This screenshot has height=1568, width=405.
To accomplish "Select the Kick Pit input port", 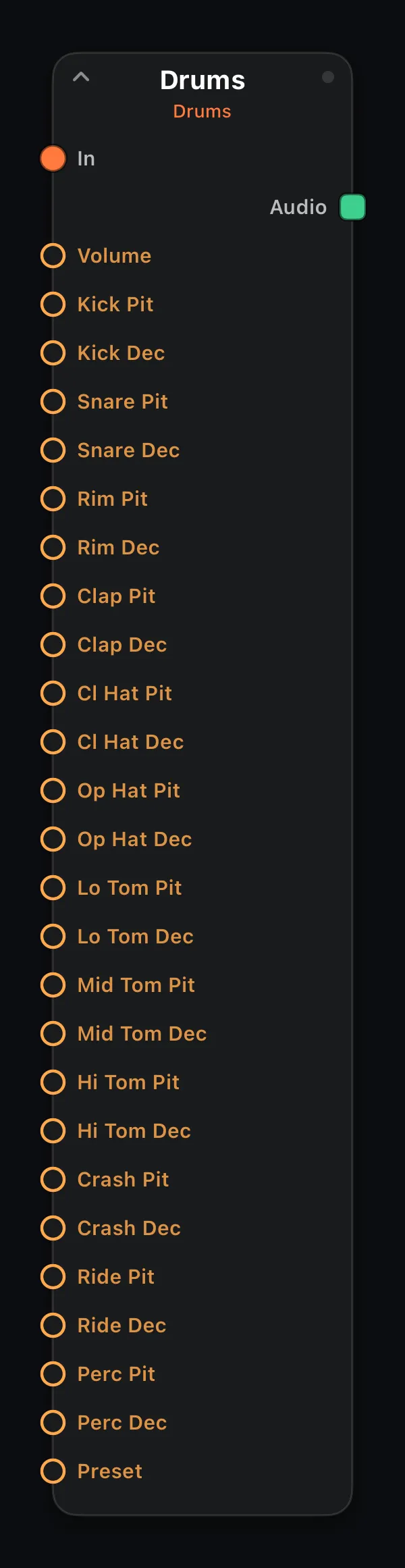I will [x=53, y=305].
